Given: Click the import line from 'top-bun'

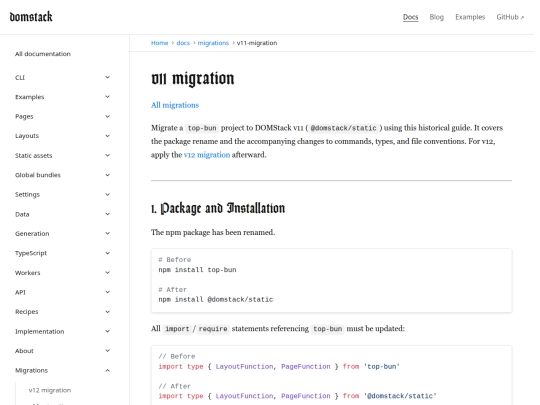Looking at the screenshot, I should pyautogui.click(x=279, y=366).
